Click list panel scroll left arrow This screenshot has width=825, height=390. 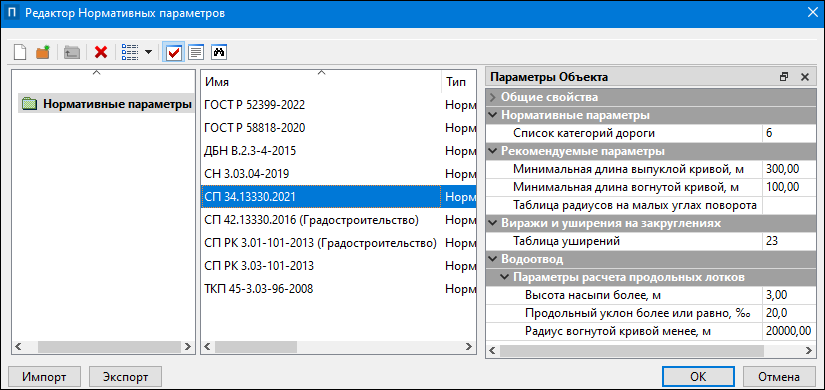[x=207, y=347]
